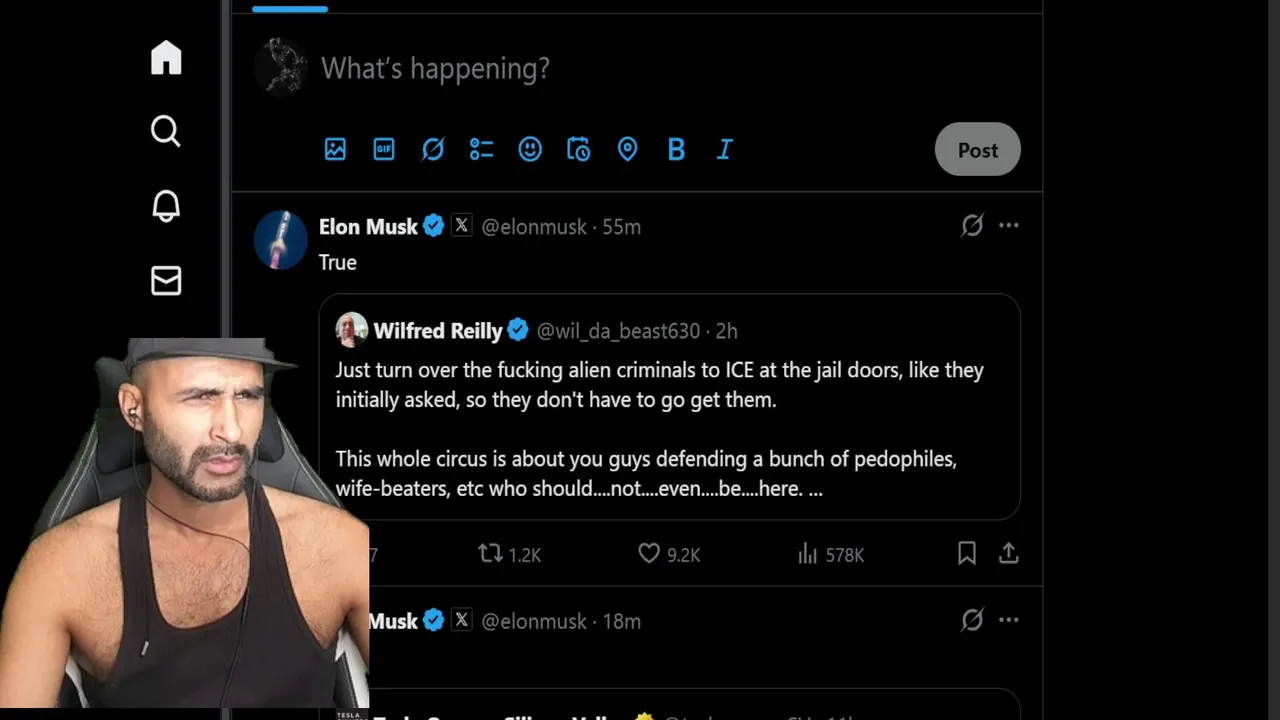
Task: Open the Messages envelope icon
Action: pyautogui.click(x=166, y=281)
